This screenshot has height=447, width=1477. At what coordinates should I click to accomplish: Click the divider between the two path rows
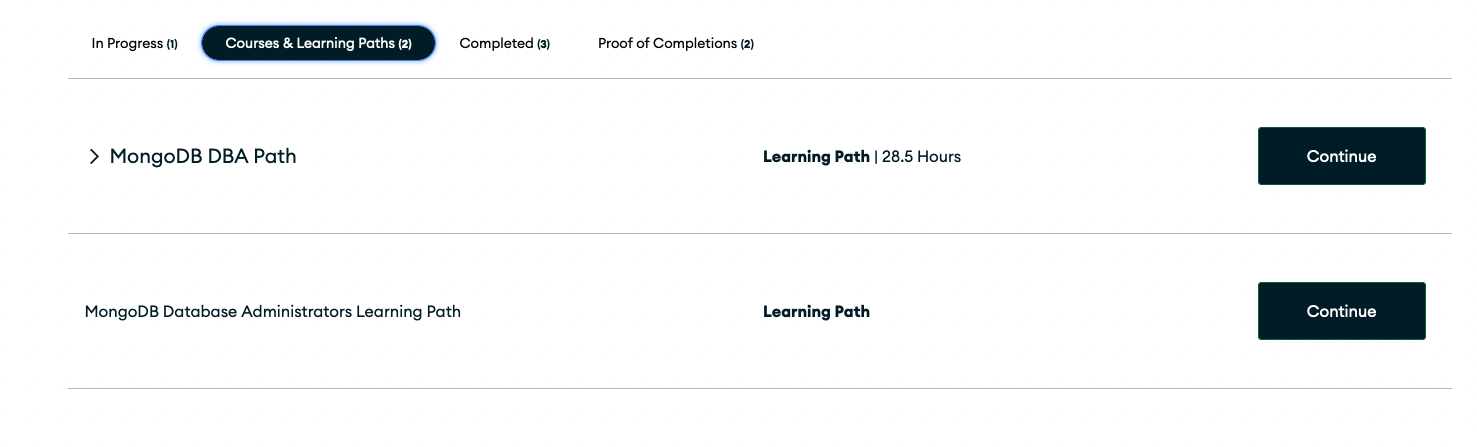[x=759, y=234]
